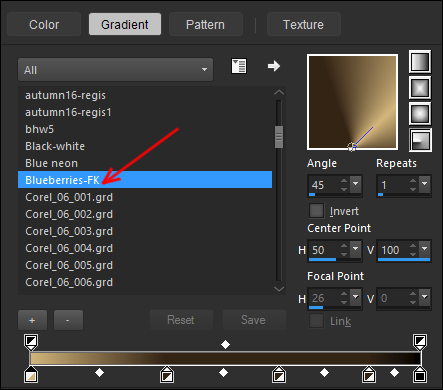The image size is (443, 390).
Task: Select the transparency midpoint diamond above gradient bar
Action: 226,344
